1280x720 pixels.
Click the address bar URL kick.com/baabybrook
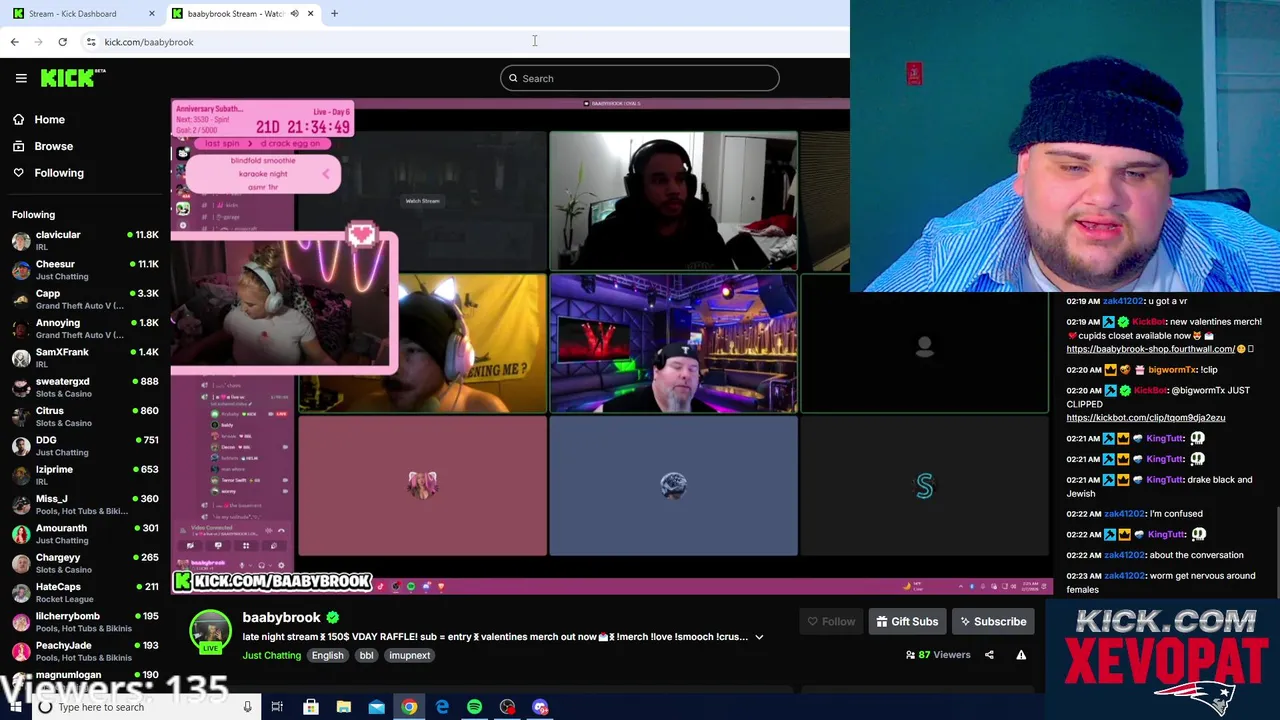149,42
